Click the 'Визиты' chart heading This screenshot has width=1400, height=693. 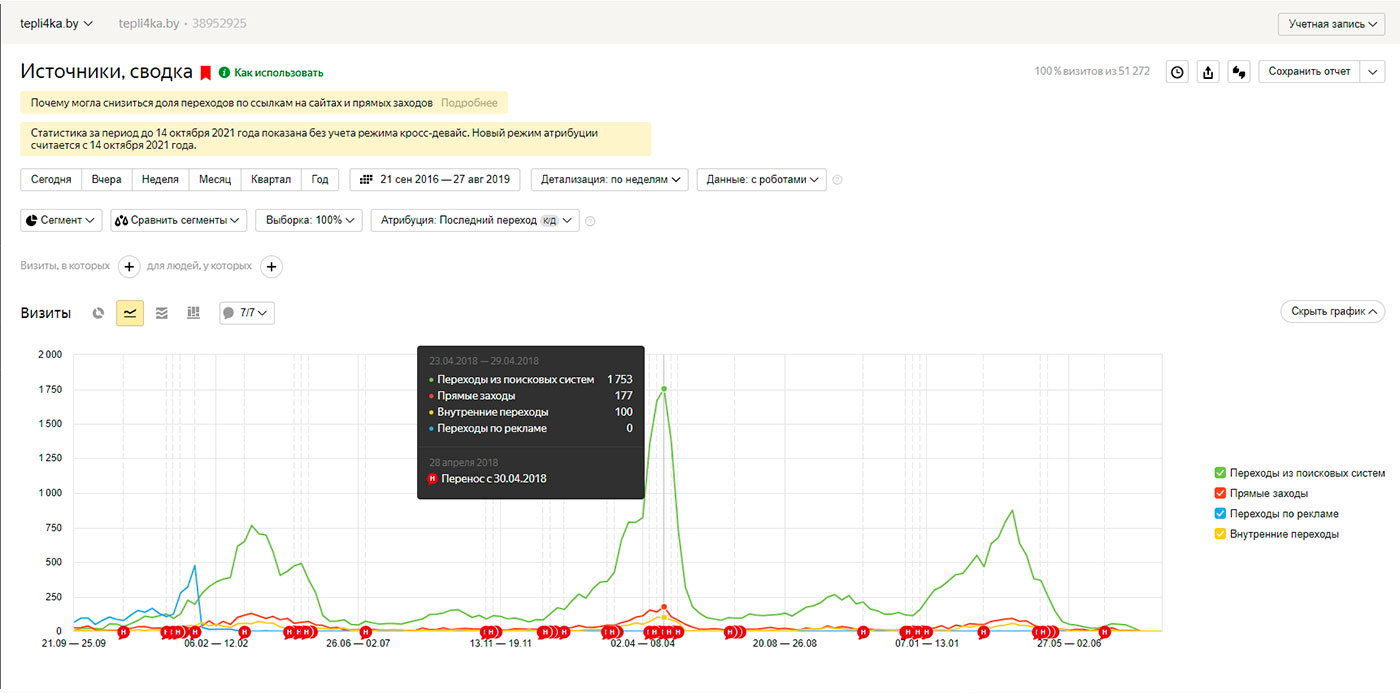[x=46, y=313]
